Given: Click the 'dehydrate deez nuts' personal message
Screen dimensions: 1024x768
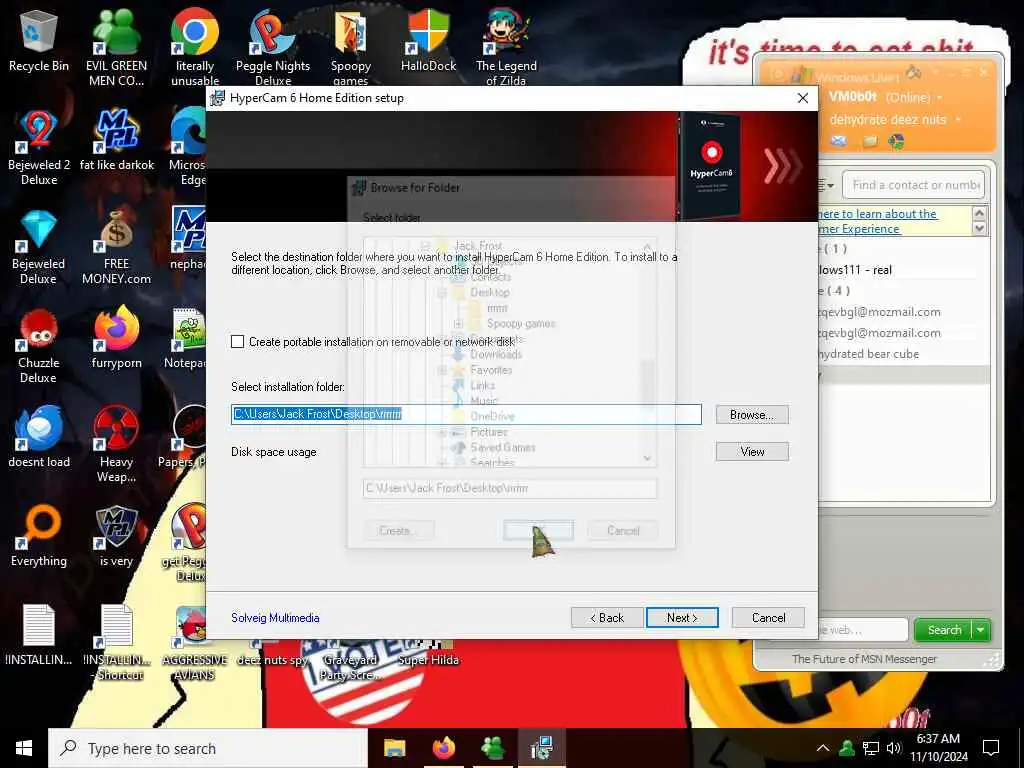Looking at the screenshot, I should pos(888,120).
